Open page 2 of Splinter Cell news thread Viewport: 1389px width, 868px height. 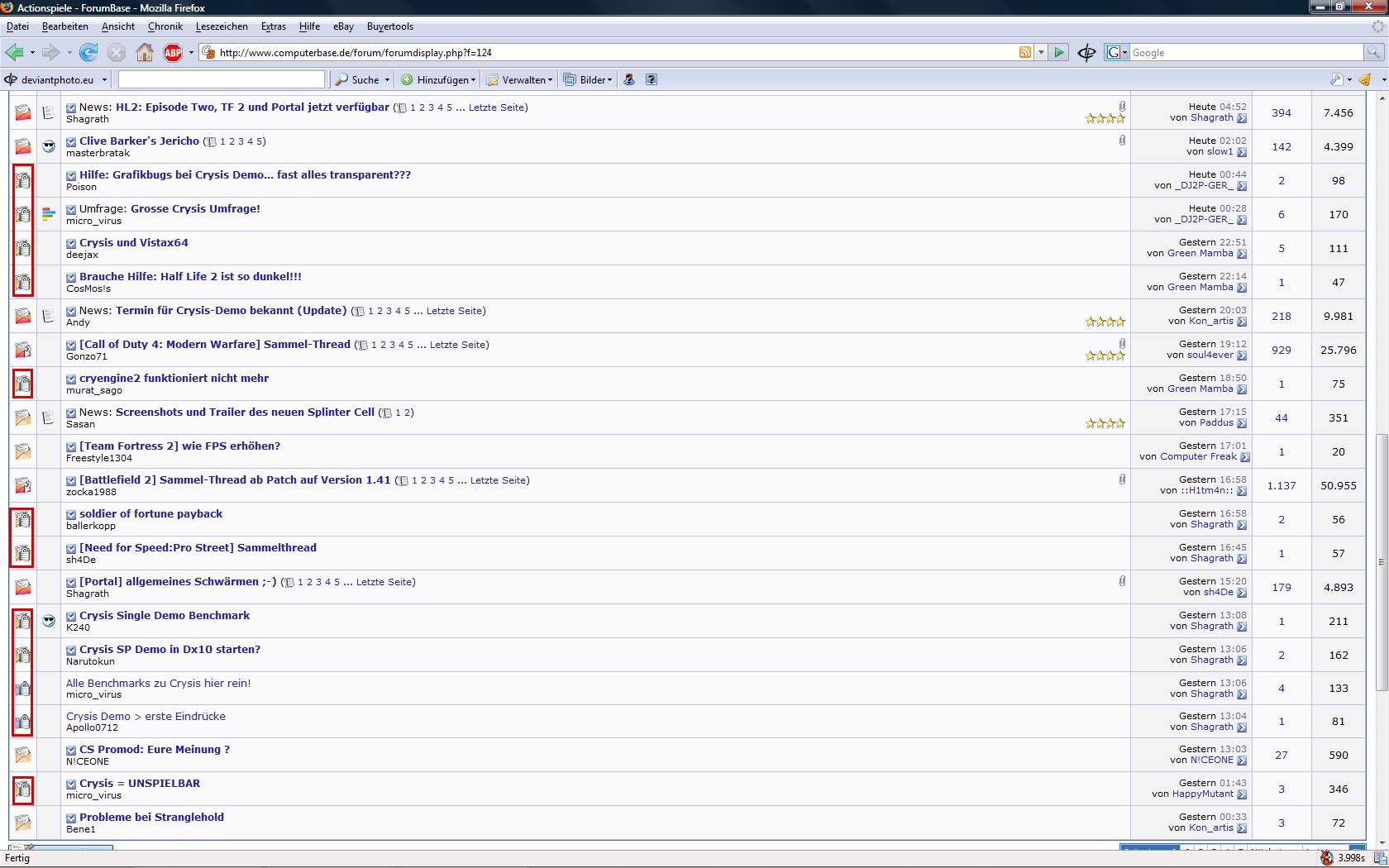[x=407, y=413]
